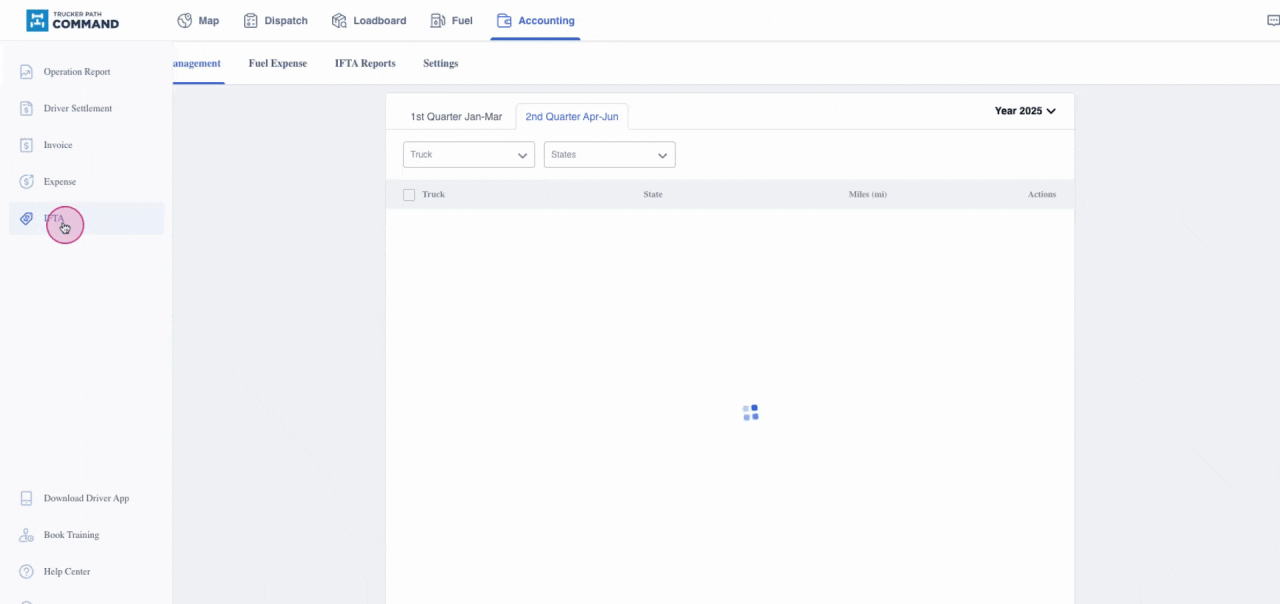Click the Accounting wallet icon
This screenshot has height=604, width=1280.
[504, 20]
